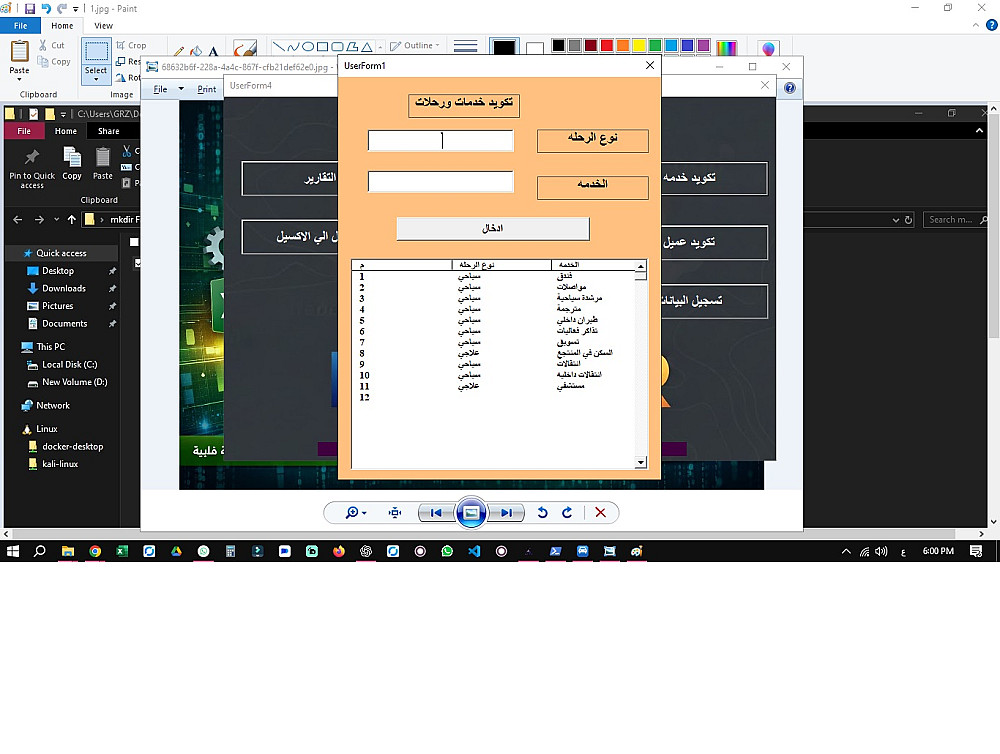1000x754 pixels.
Task: Click the التقارير button in UserForm4
Action: (x=290, y=178)
